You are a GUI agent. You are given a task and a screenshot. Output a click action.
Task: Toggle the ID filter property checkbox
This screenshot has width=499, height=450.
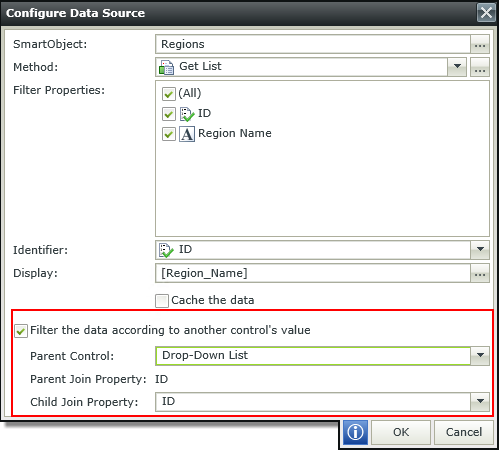pyautogui.click(x=169, y=114)
